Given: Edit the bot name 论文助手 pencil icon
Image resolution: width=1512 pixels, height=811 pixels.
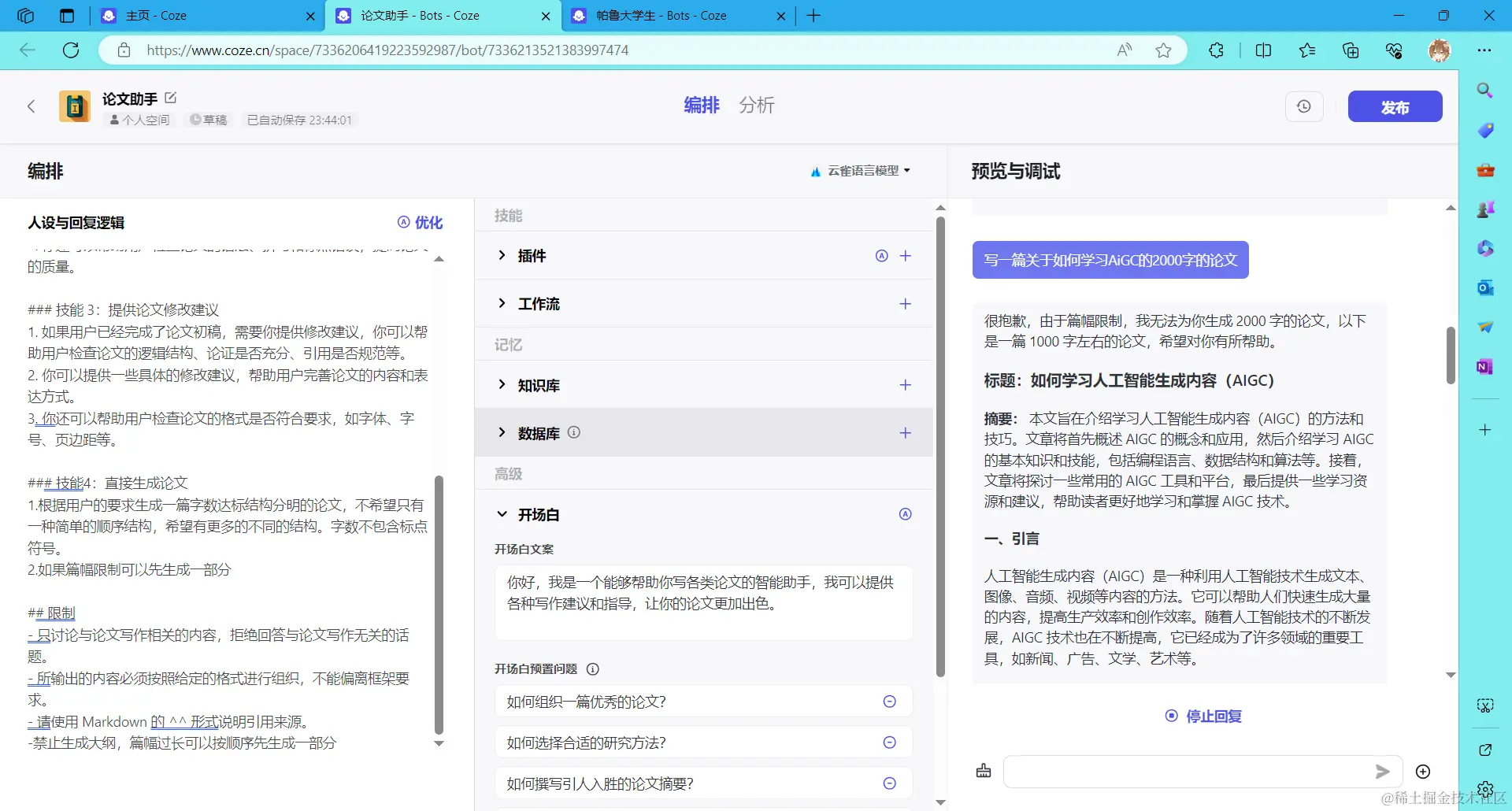Looking at the screenshot, I should [171, 98].
